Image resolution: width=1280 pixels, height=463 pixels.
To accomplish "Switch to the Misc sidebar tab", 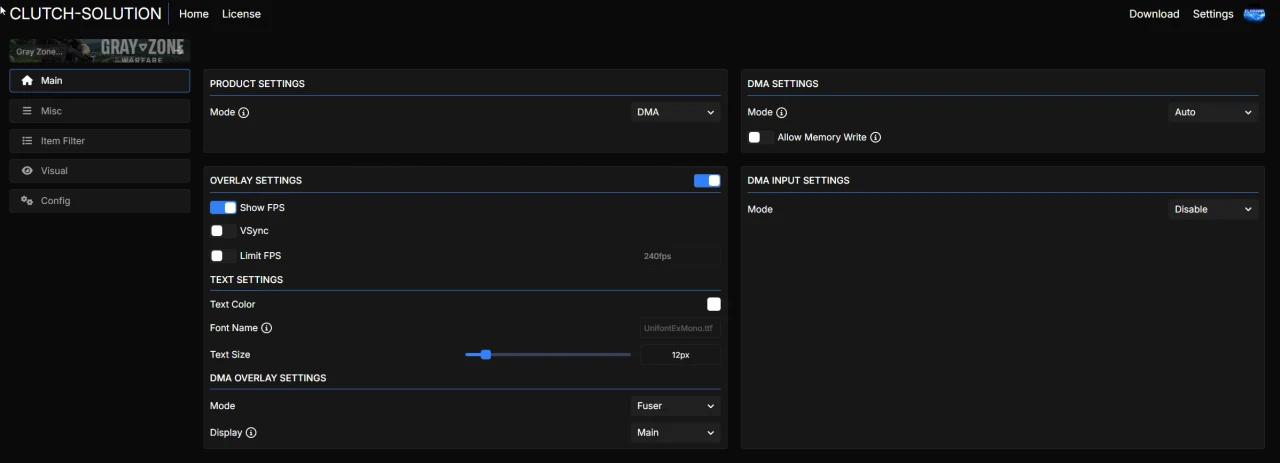I will pyautogui.click(x=100, y=111).
